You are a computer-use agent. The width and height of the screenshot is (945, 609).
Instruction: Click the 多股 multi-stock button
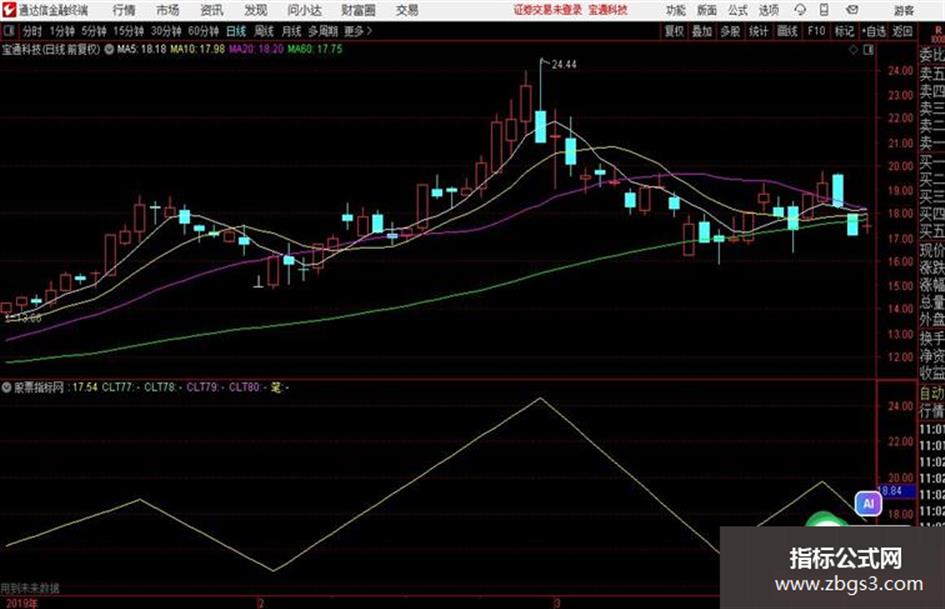point(730,31)
